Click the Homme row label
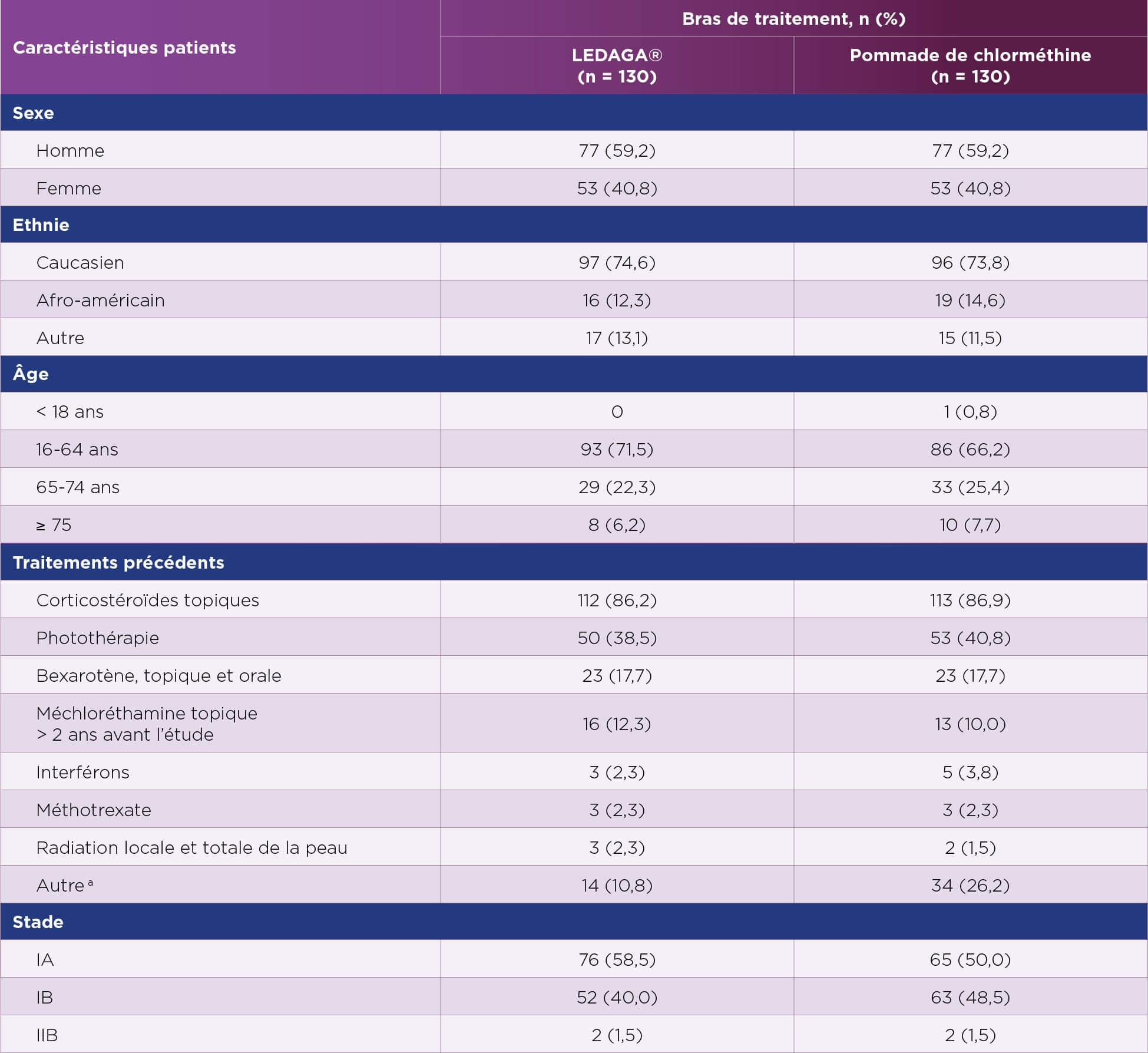 point(70,151)
